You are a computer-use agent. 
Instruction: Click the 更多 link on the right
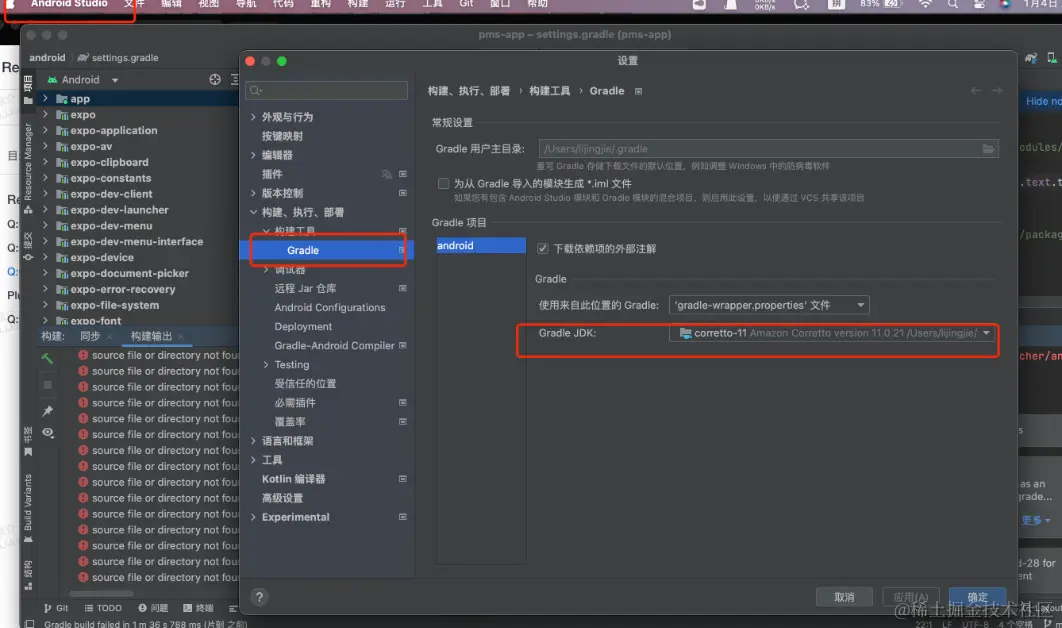[1036, 520]
